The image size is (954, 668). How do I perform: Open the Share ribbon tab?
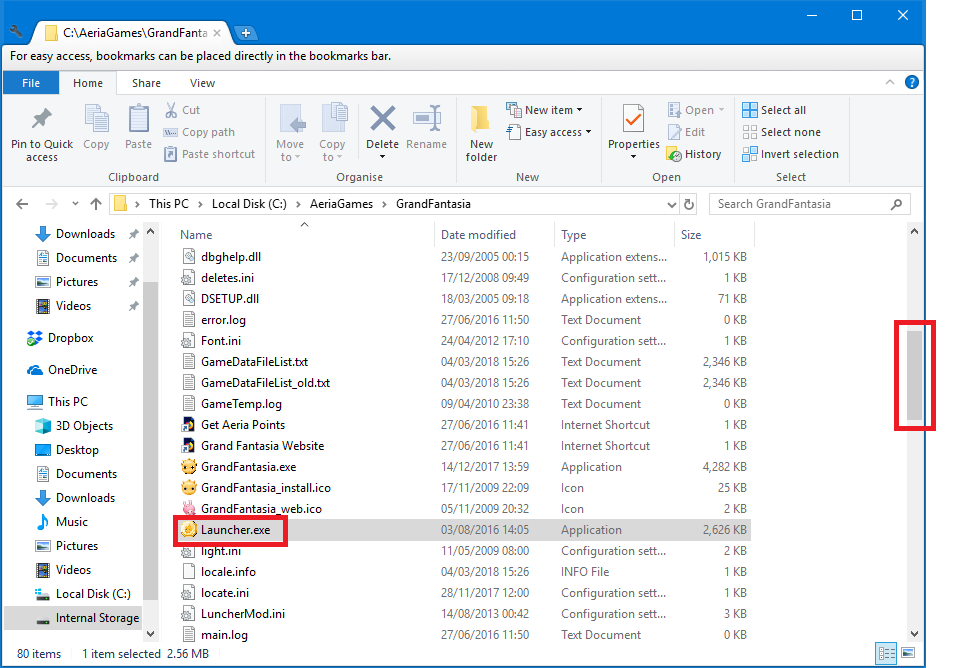[146, 82]
